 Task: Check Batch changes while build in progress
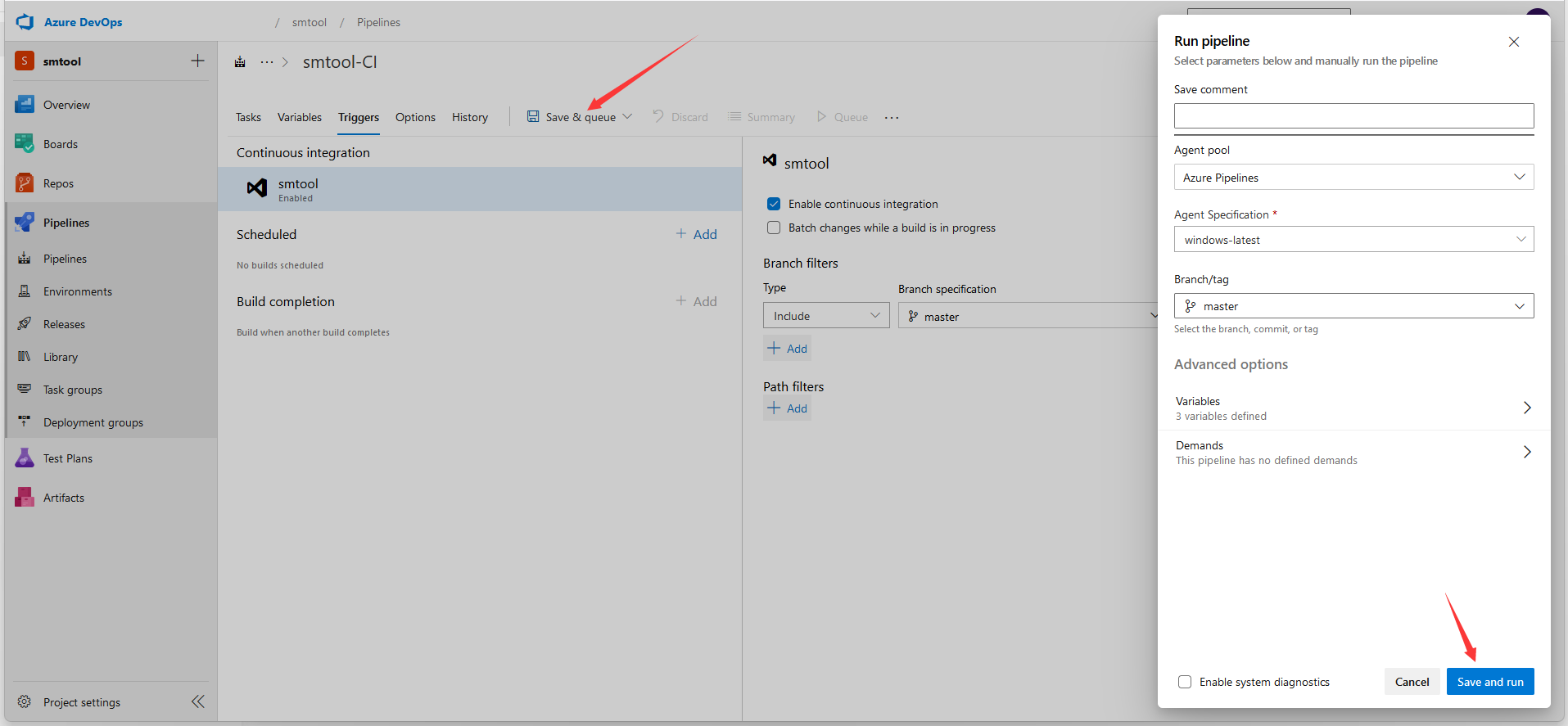pos(774,228)
